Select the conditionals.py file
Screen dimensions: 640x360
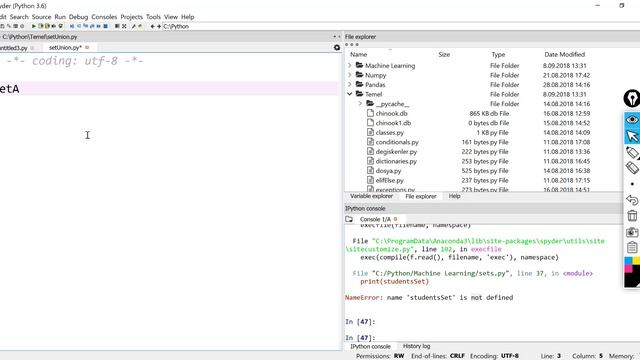(397, 142)
